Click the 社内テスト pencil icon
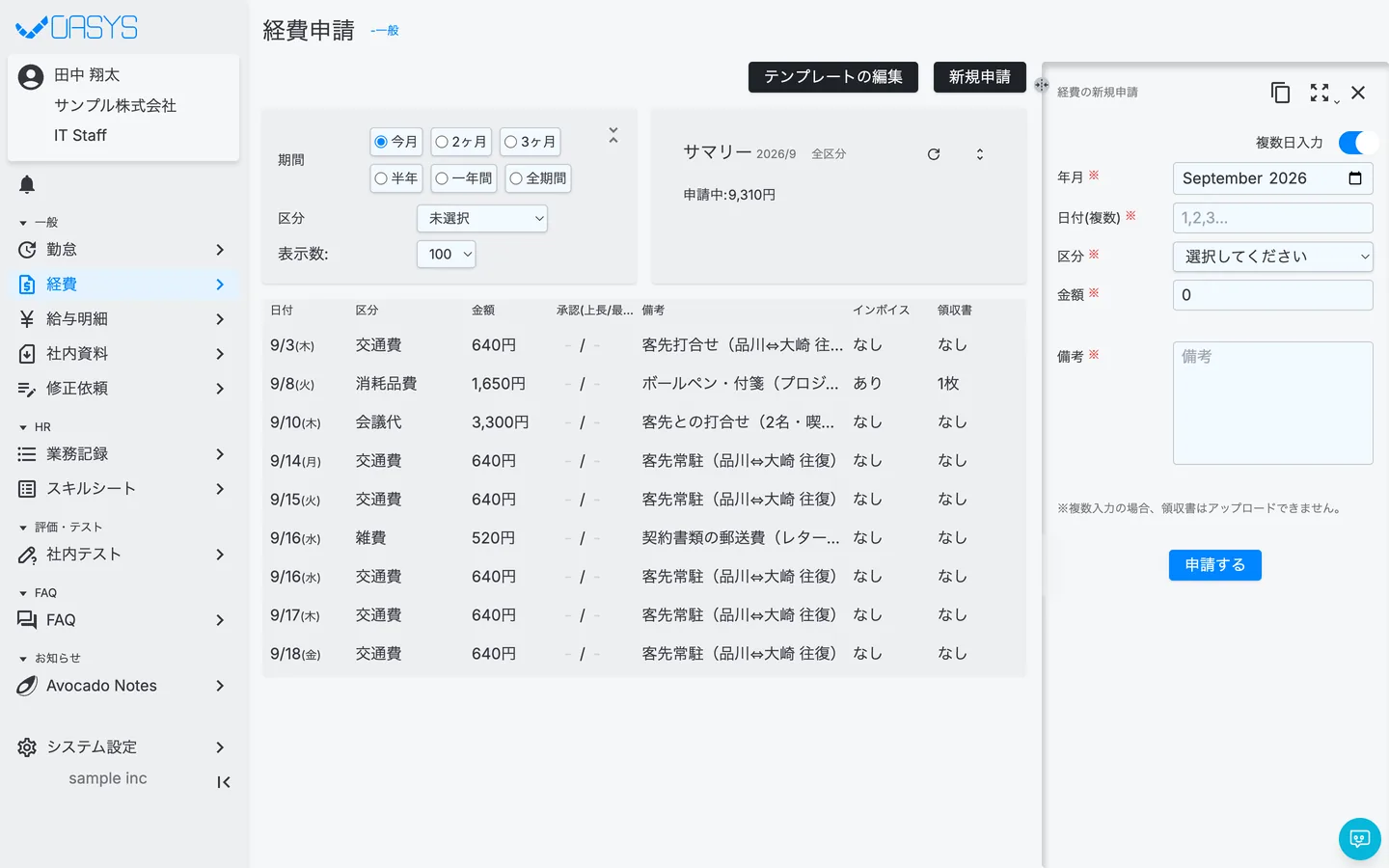Image resolution: width=1389 pixels, height=868 pixels. [27, 555]
